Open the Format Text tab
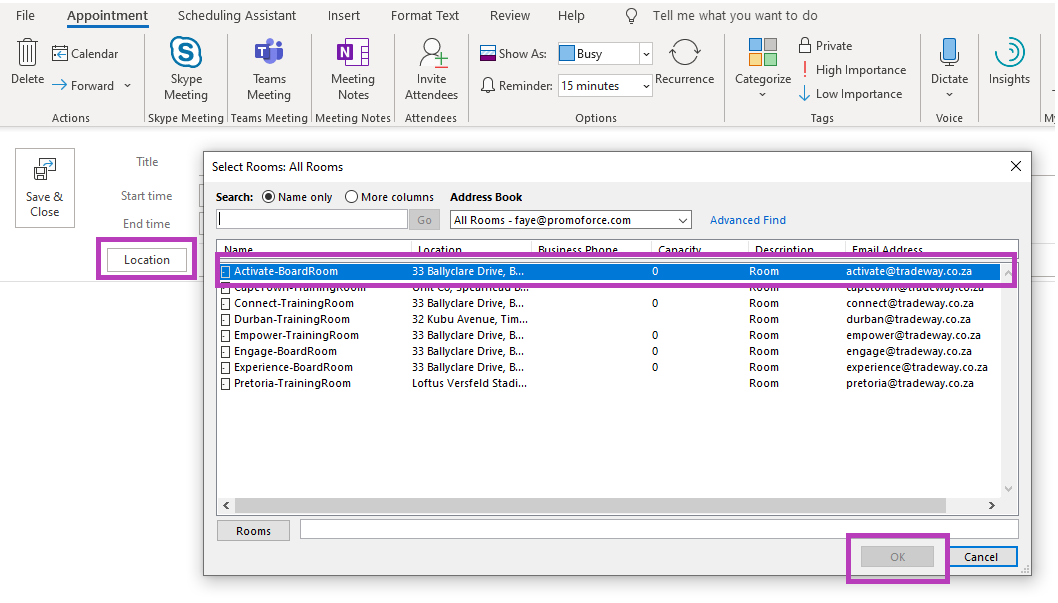Screen dimensions: 1058x603 [x=424, y=15]
